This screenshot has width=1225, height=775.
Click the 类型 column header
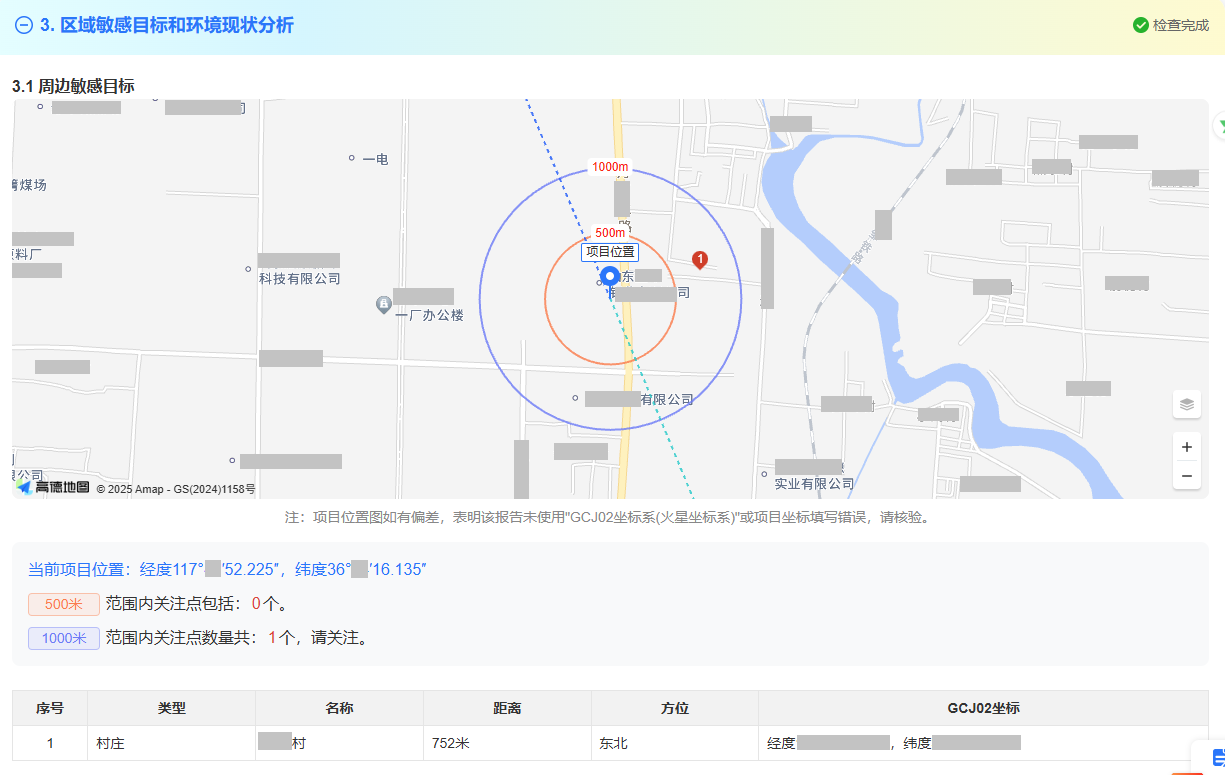(171, 708)
